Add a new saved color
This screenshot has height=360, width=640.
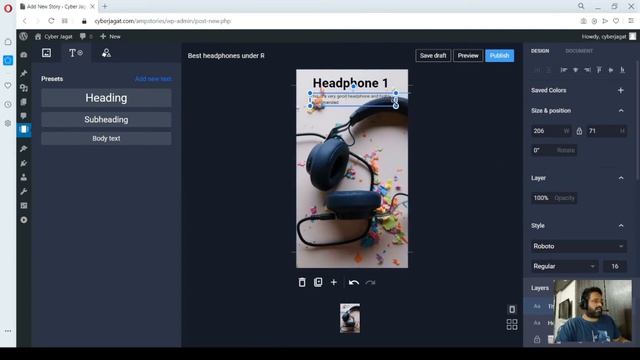(x=621, y=90)
